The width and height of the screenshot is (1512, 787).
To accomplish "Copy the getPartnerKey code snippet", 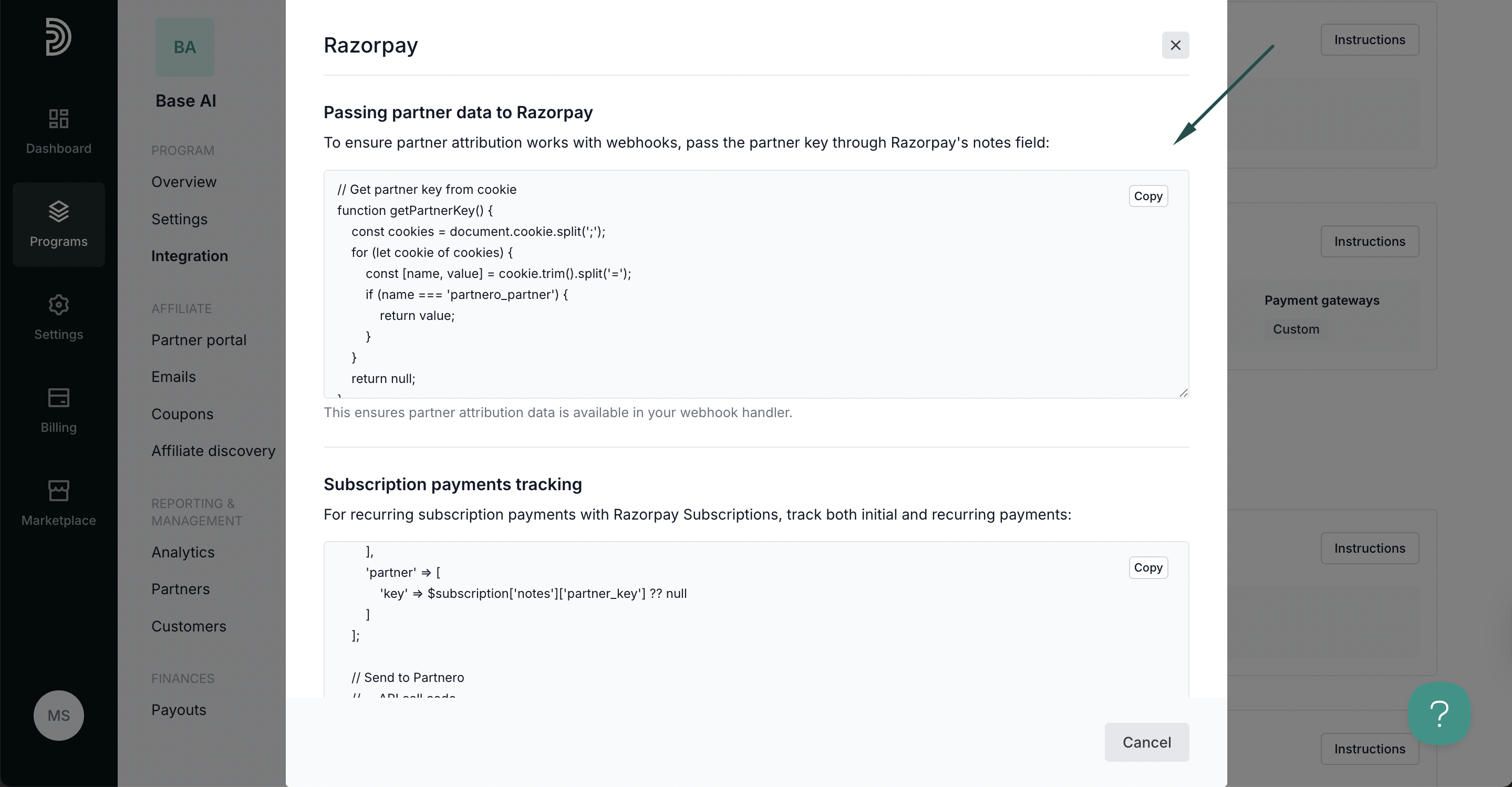I will click(x=1148, y=196).
